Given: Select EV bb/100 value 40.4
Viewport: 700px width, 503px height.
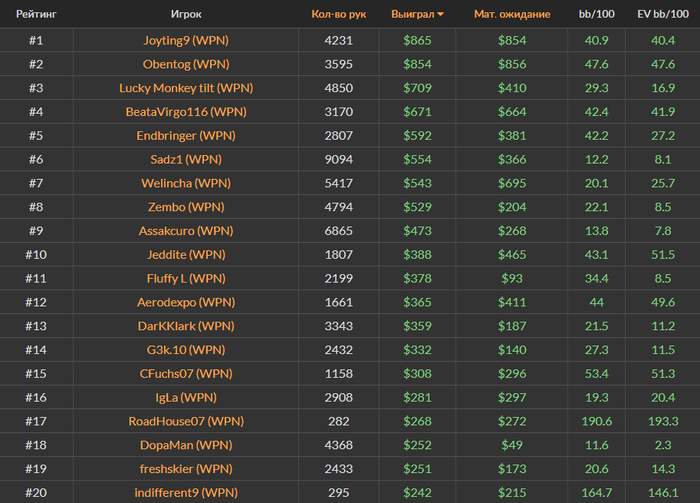Looking at the screenshot, I should click(663, 41).
